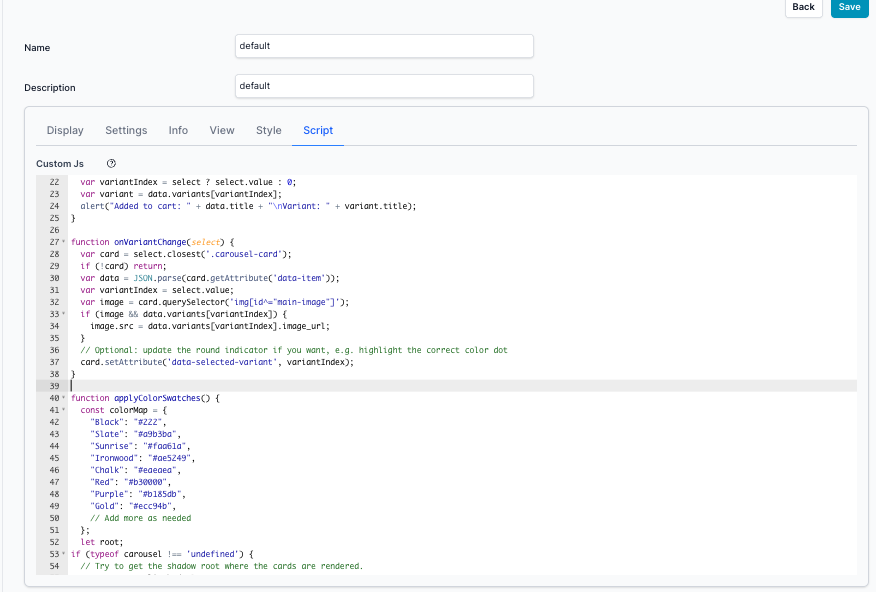876x592 pixels.
Task: Collapse the typeof carousel fold at line 53
Action: click(63, 554)
